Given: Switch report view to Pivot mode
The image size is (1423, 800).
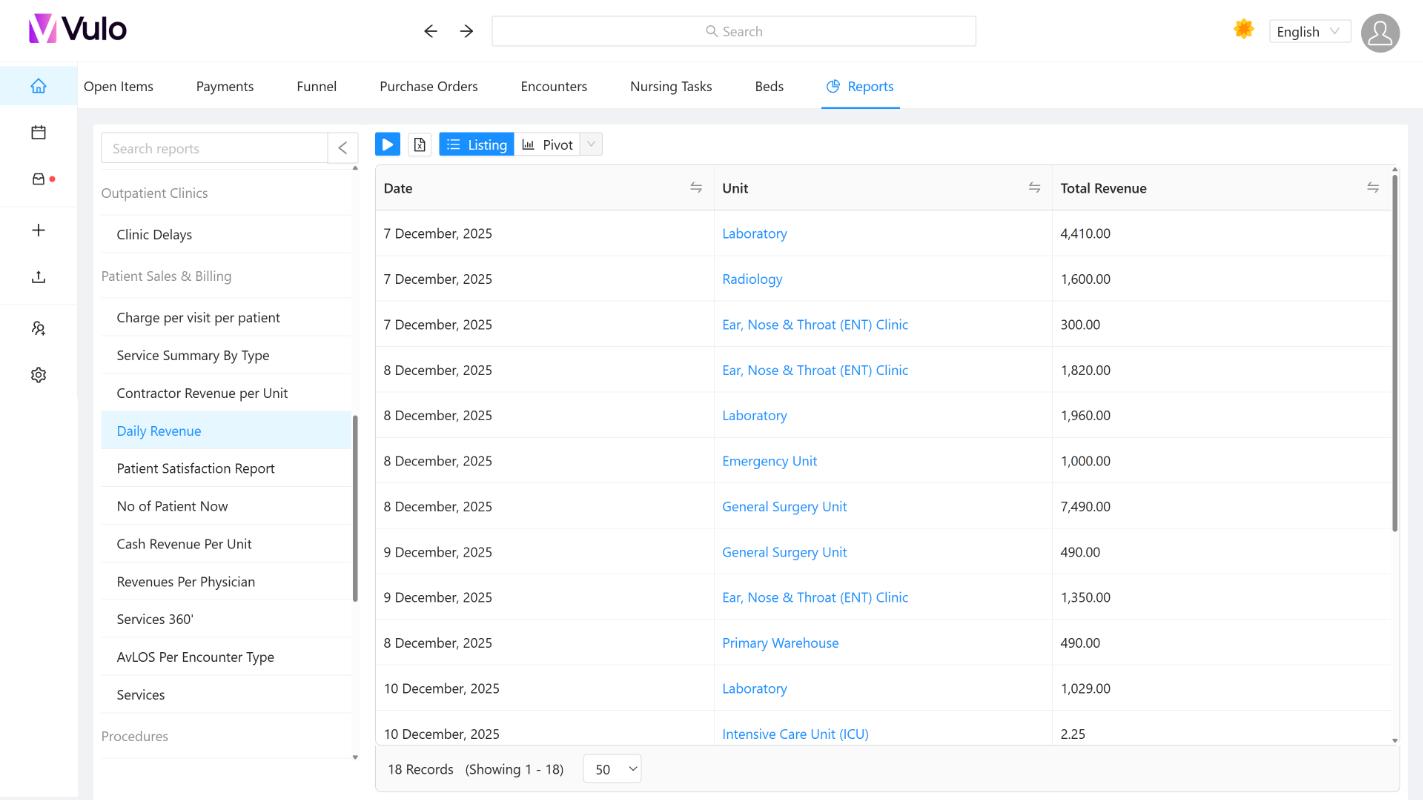Looking at the screenshot, I should tap(548, 144).
